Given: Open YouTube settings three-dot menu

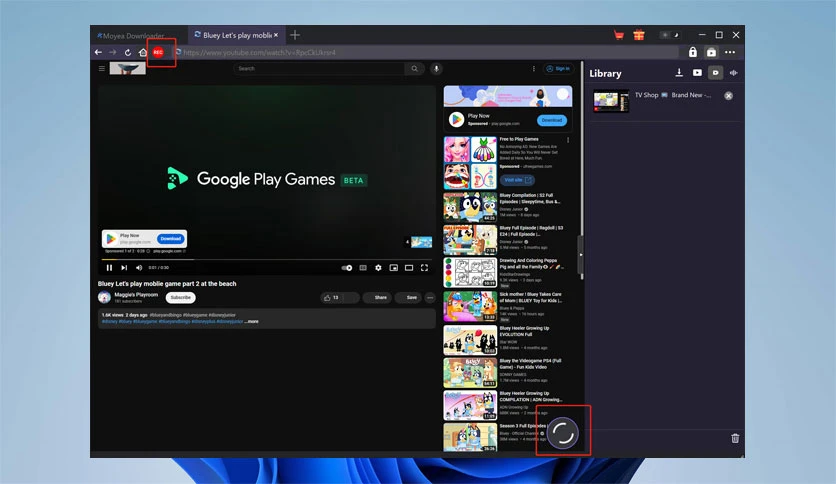Looking at the screenshot, I should point(533,68).
